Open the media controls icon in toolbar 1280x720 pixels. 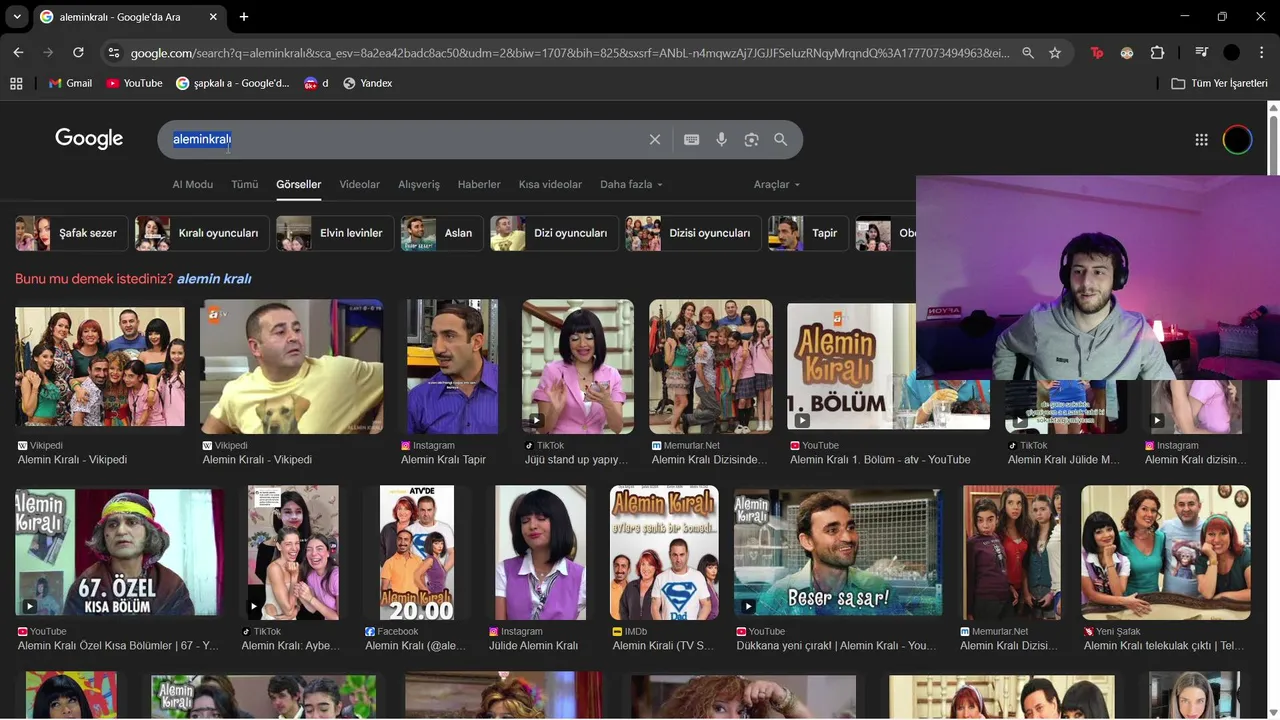(1202, 53)
